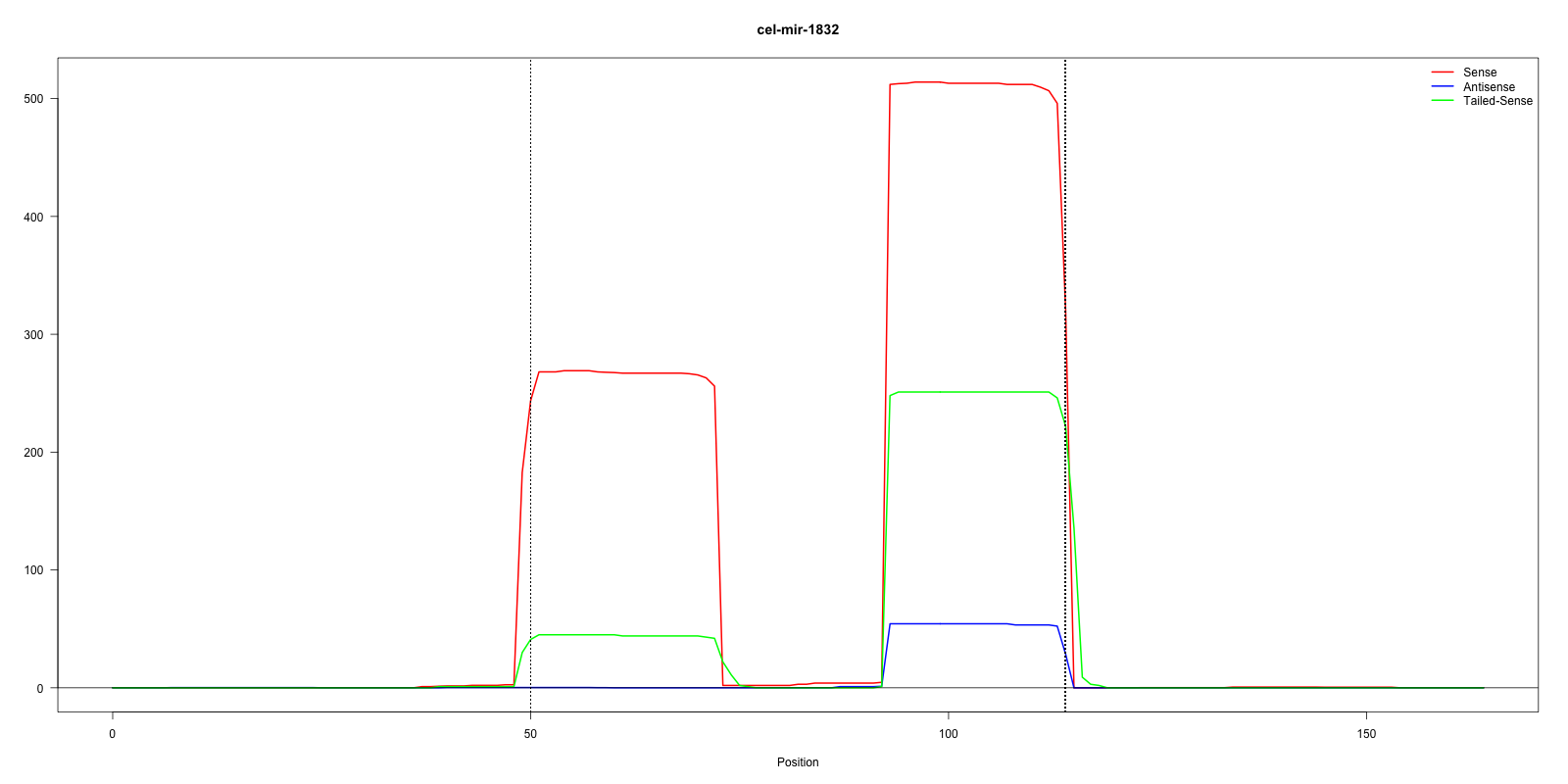Select the Sense legend label
Image resolution: width=1568 pixels, height=784 pixels.
coord(1480,73)
